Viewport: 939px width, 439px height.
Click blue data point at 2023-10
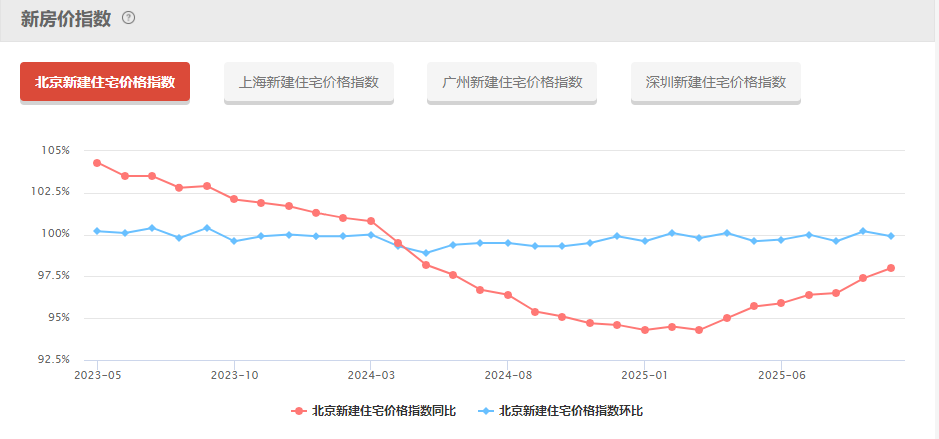pos(234,241)
